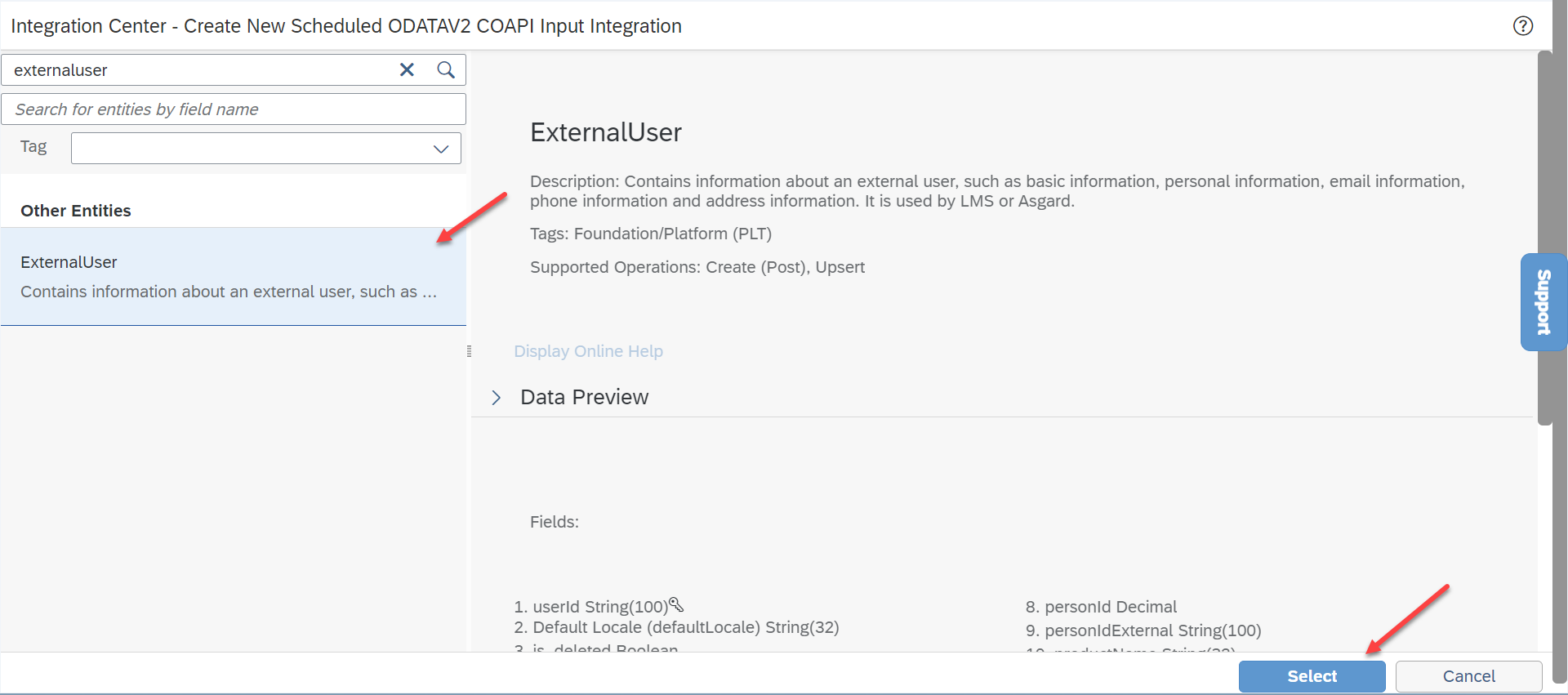Click the magnifier search icon
This screenshot has width=1568, height=695.
[x=446, y=70]
